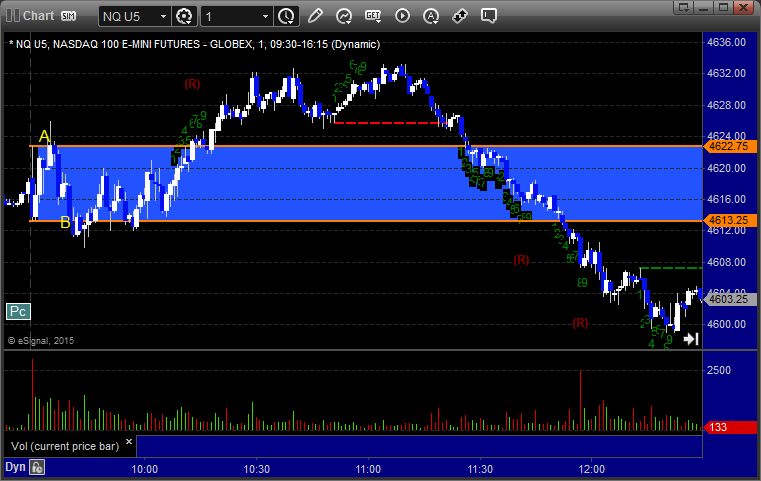Viewport: 761px width, 481px height.
Task: Open the comment note icon in toolbar
Action: click(489, 16)
